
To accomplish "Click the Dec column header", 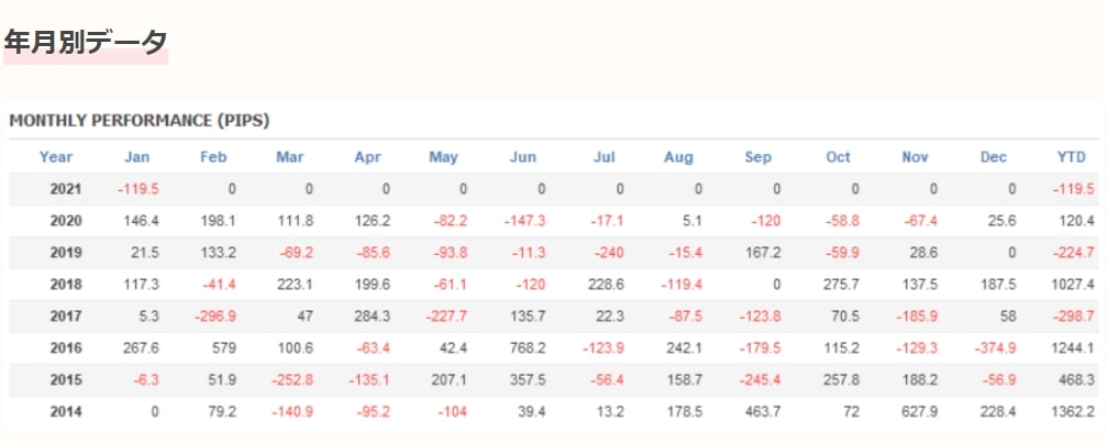I will tap(993, 157).
